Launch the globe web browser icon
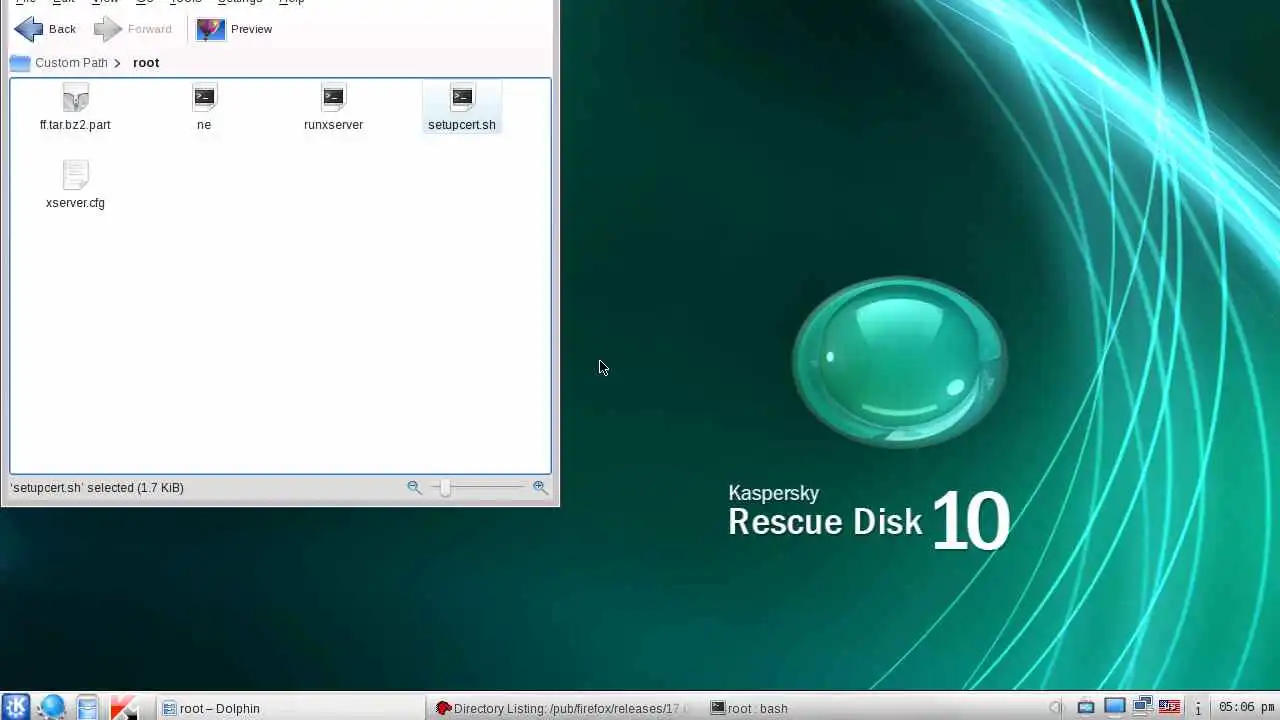The image size is (1280, 720). pyautogui.click(x=52, y=707)
